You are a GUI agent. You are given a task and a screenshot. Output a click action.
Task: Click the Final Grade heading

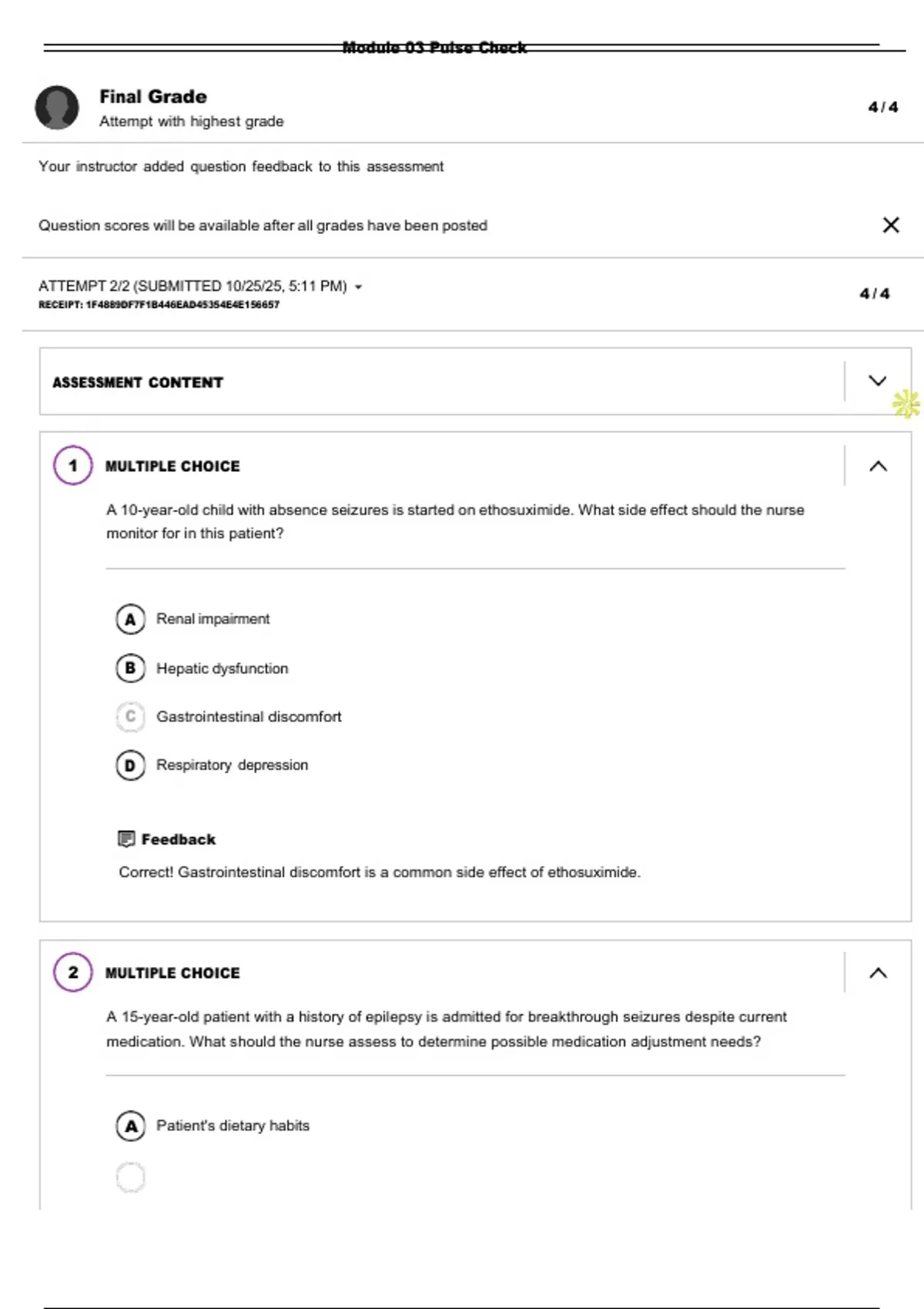click(x=153, y=97)
